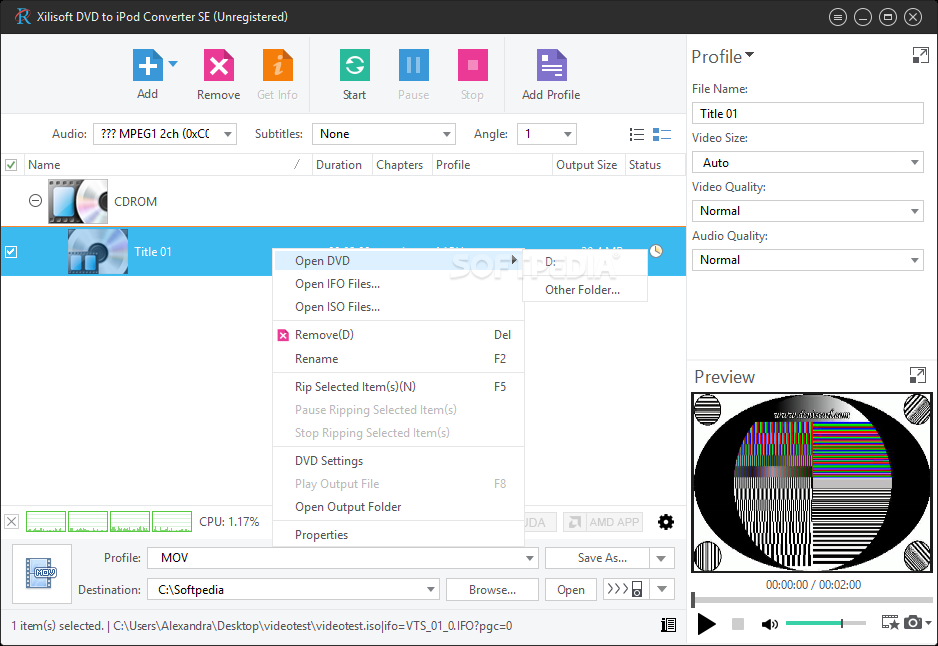The image size is (938, 646).
Task: Choose DVD Settings from the context menu
Action: (x=329, y=461)
